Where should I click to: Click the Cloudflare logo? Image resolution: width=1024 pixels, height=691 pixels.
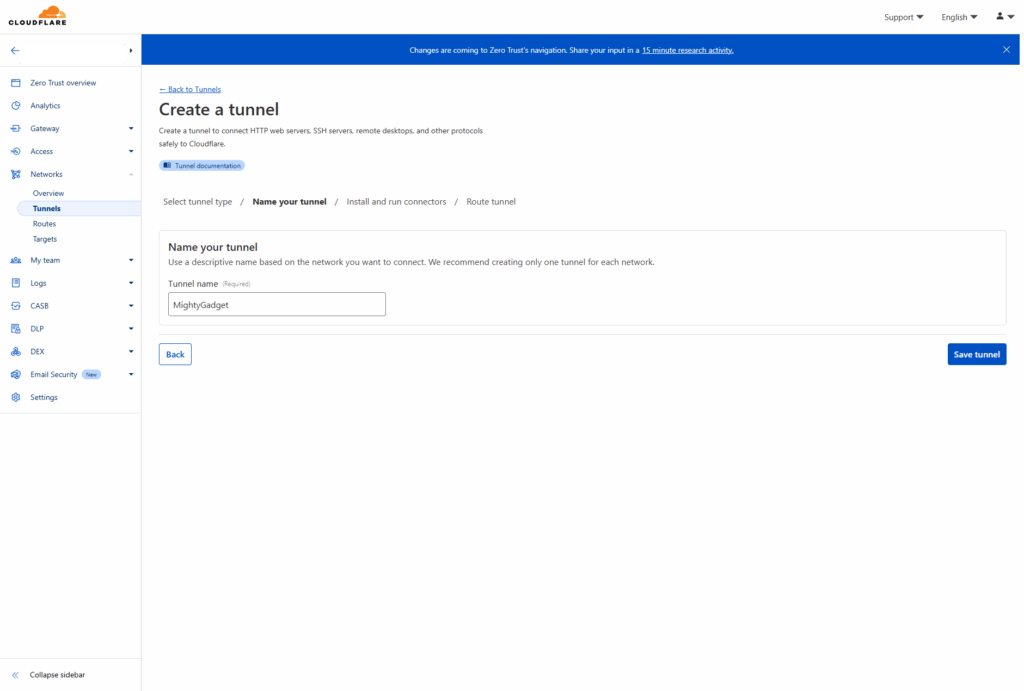click(x=37, y=16)
